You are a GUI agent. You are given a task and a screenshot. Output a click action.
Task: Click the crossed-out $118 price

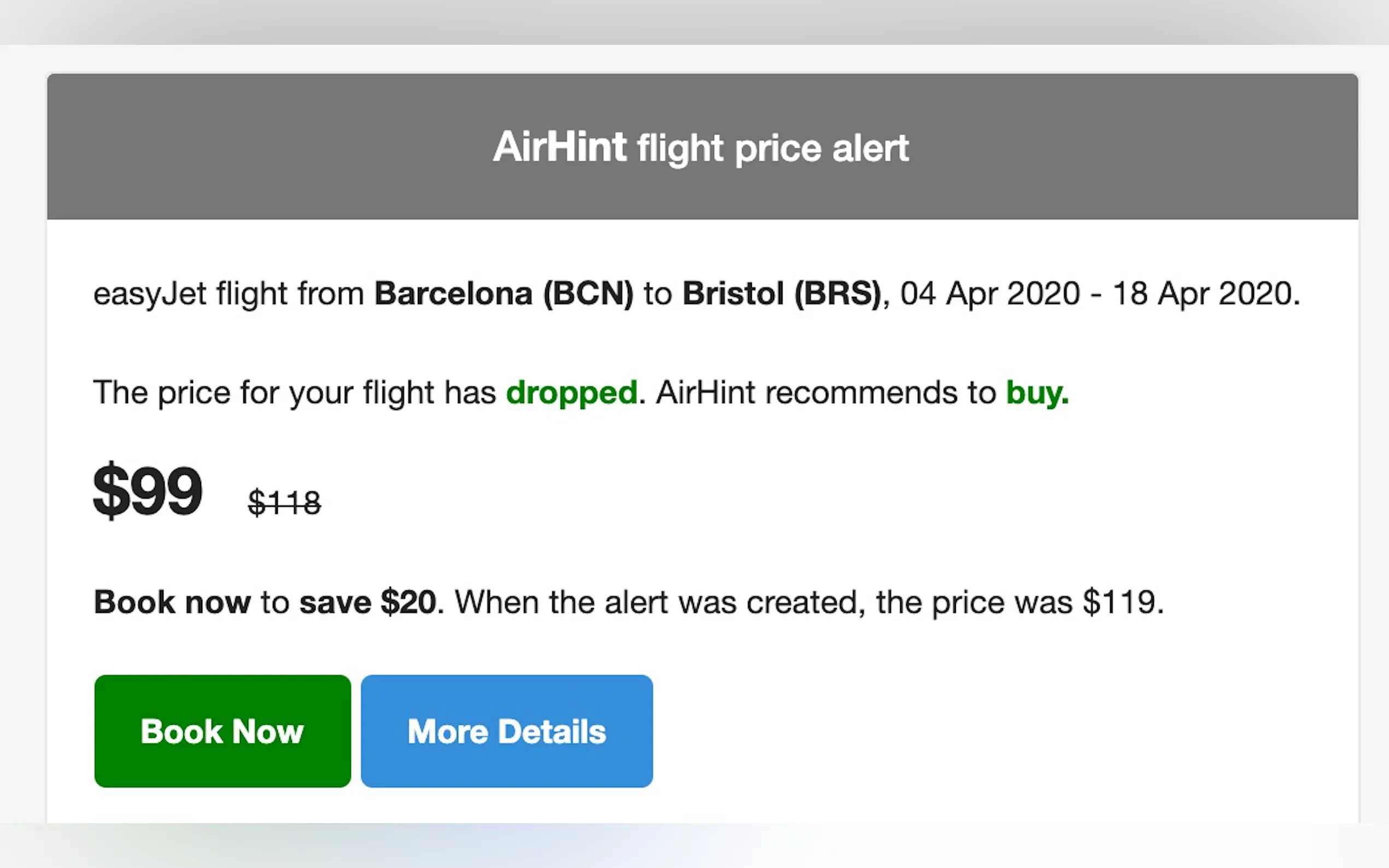(x=284, y=503)
